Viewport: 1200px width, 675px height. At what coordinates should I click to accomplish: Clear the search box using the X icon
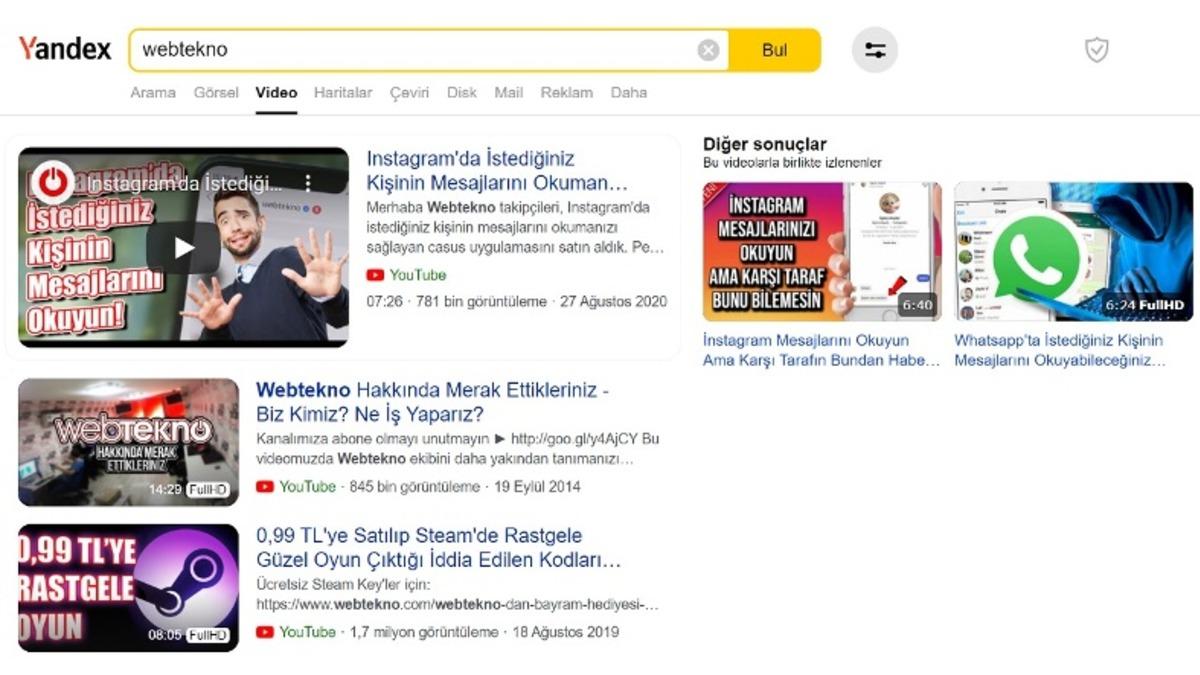pyautogui.click(x=707, y=49)
